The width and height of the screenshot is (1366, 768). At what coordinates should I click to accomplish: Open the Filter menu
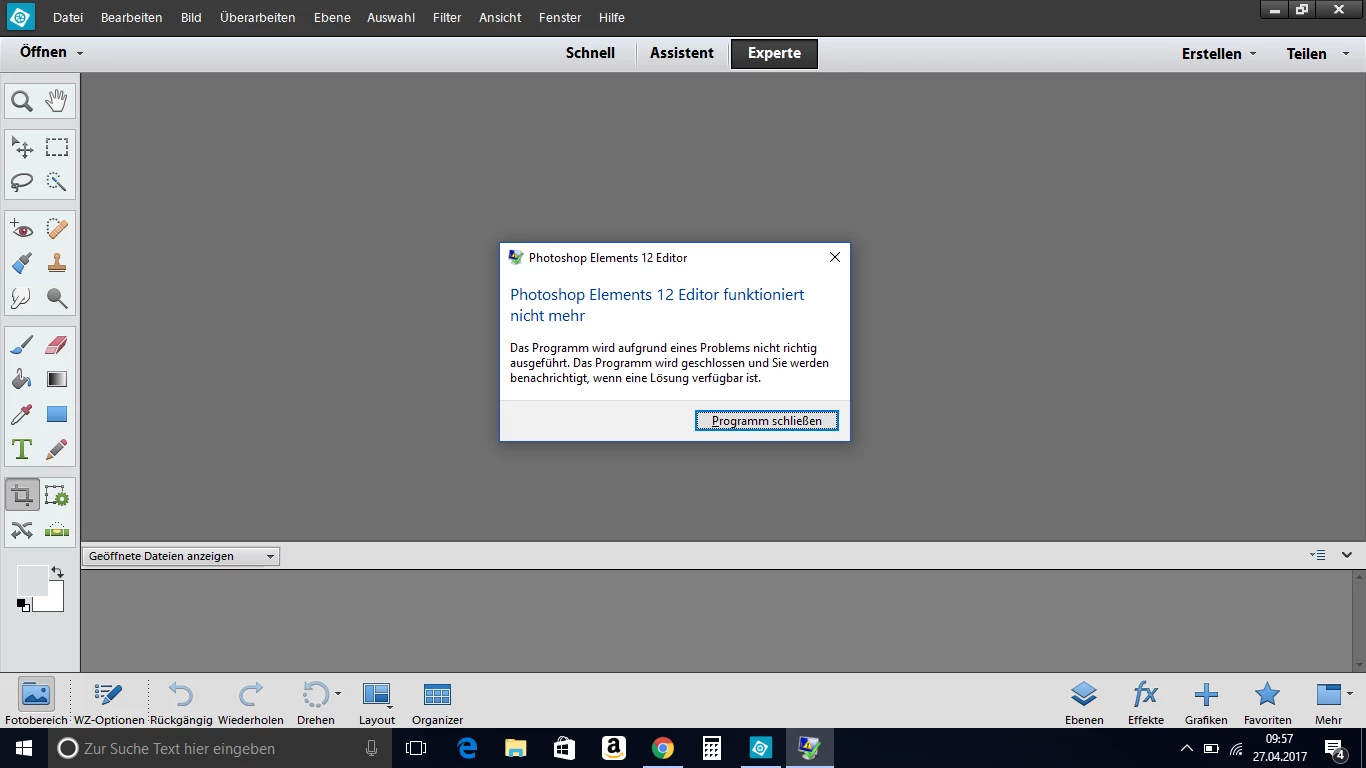(x=447, y=17)
